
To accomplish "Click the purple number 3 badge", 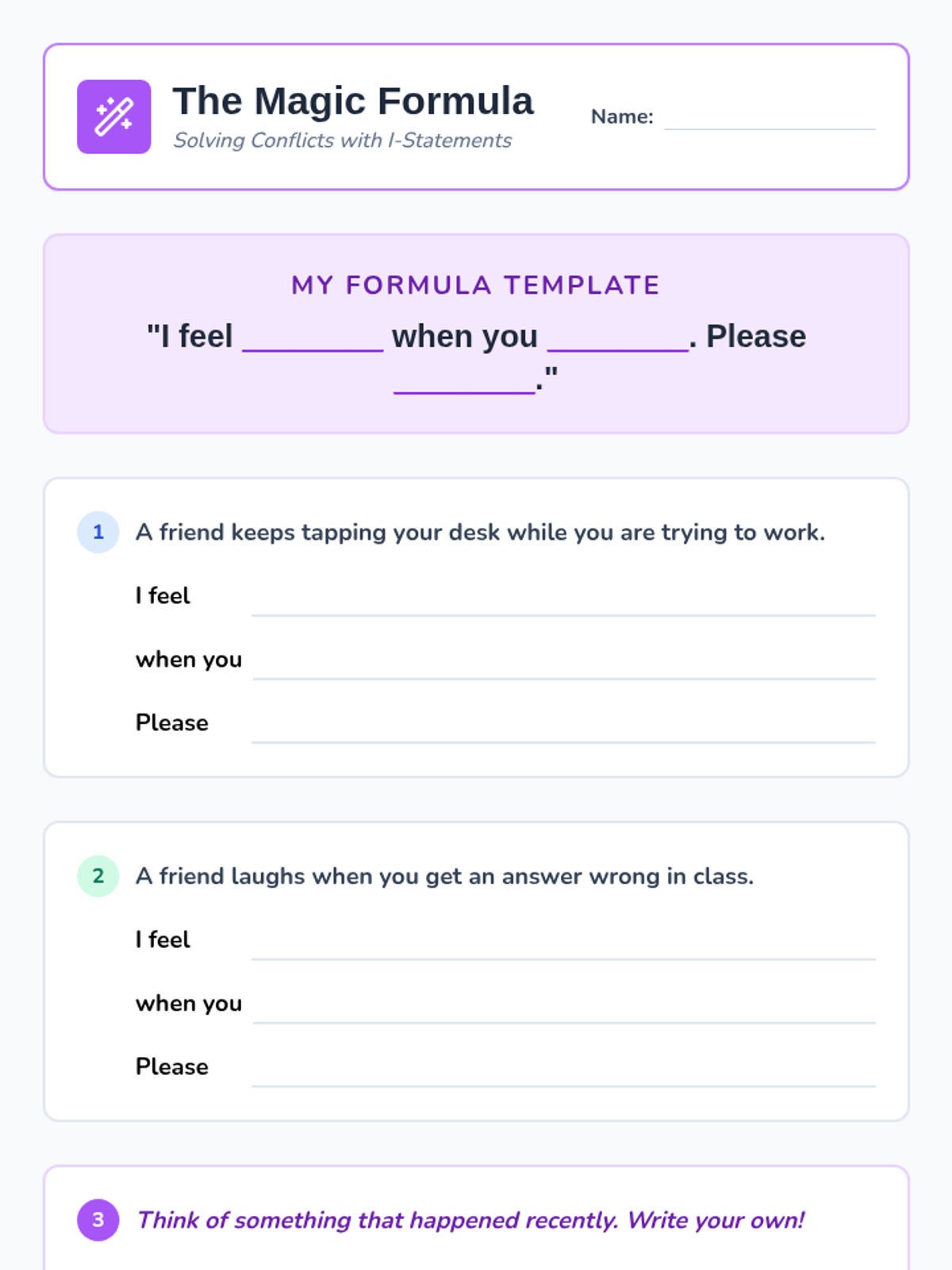I will [98, 1219].
